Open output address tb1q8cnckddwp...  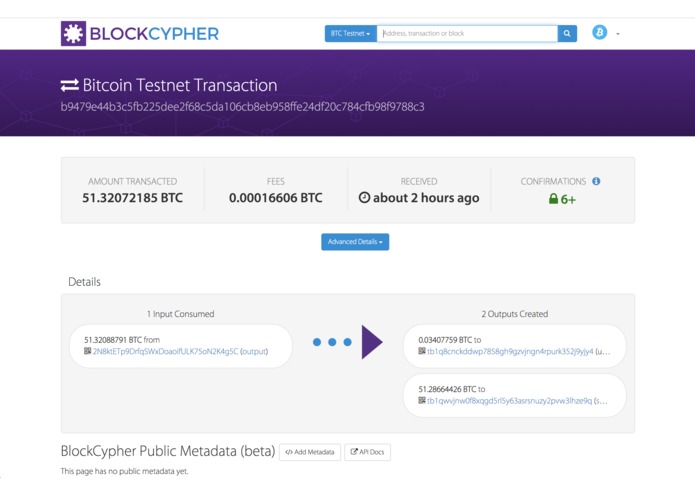tap(510, 351)
